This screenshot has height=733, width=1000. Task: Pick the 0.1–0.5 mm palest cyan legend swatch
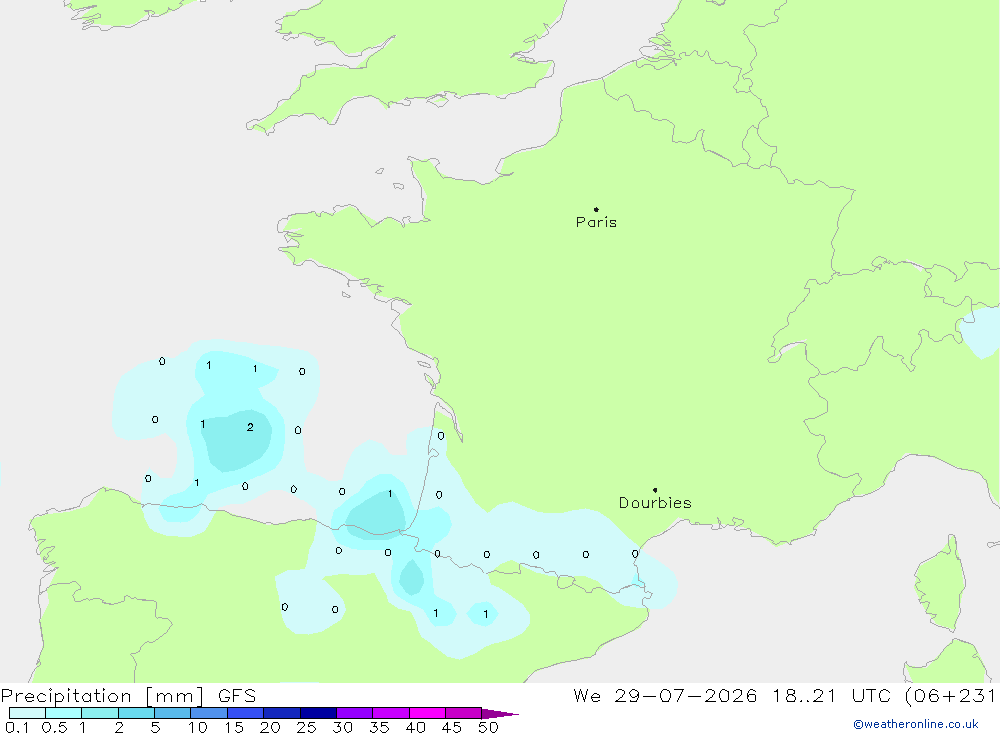[27, 713]
